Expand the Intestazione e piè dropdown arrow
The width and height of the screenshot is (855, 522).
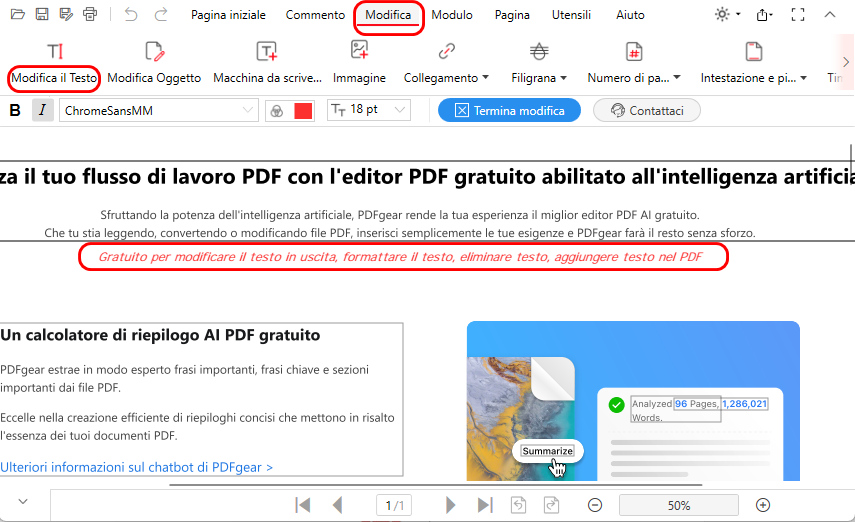tap(803, 77)
